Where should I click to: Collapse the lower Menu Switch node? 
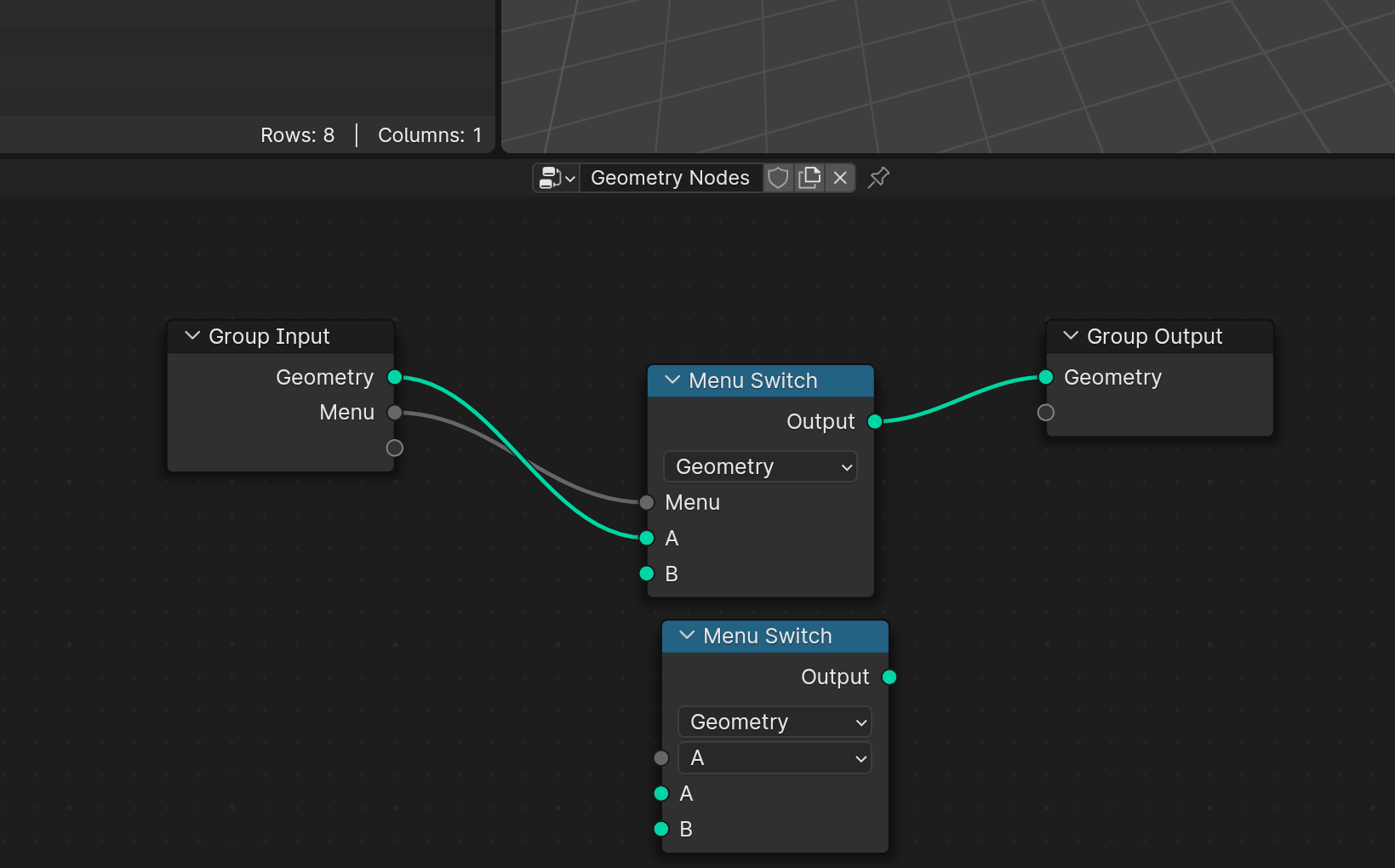click(x=687, y=636)
